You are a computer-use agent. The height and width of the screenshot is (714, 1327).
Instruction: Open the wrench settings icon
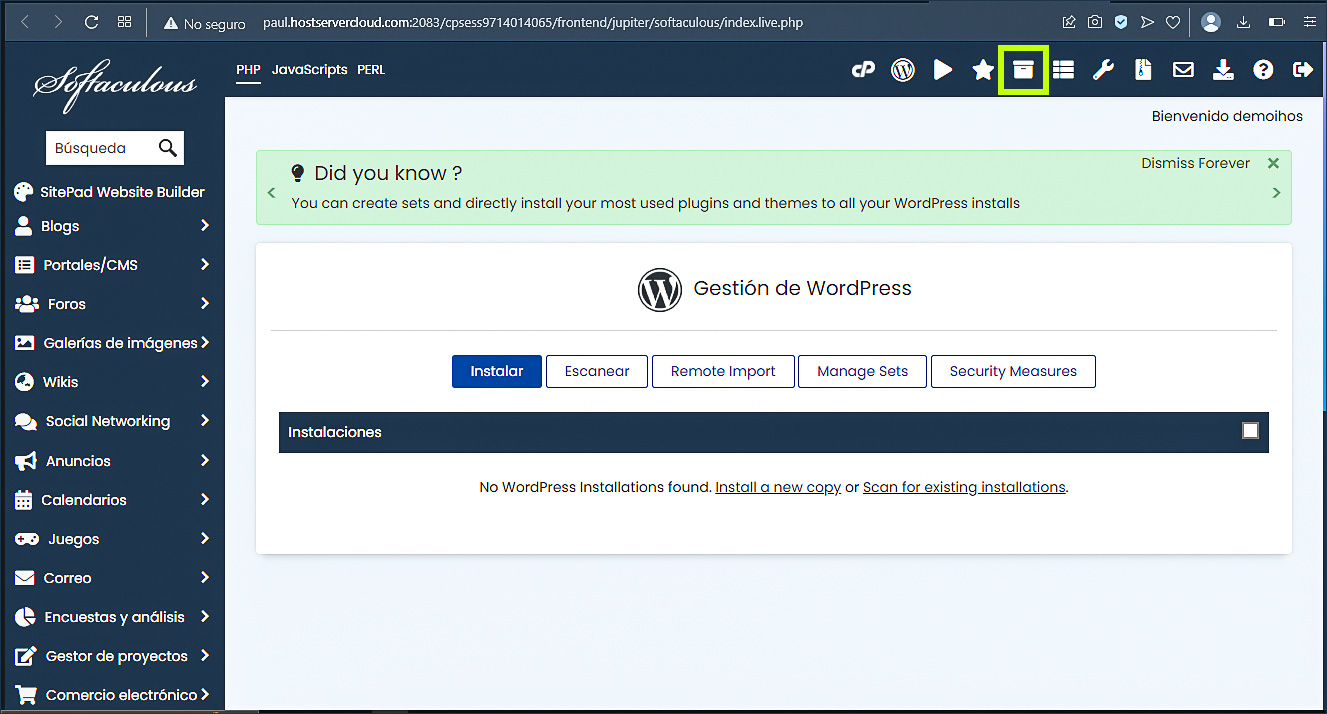click(x=1103, y=70)
